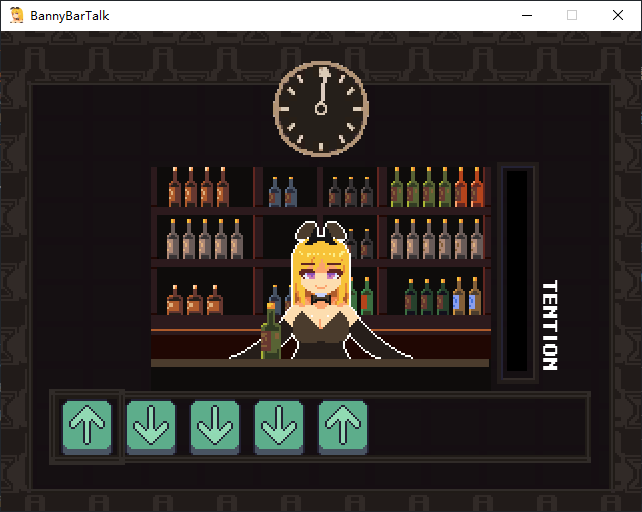Click the BannyBarTalk window title text
Image resolution: width=642 pixels, height=512 pixels.
71,15
